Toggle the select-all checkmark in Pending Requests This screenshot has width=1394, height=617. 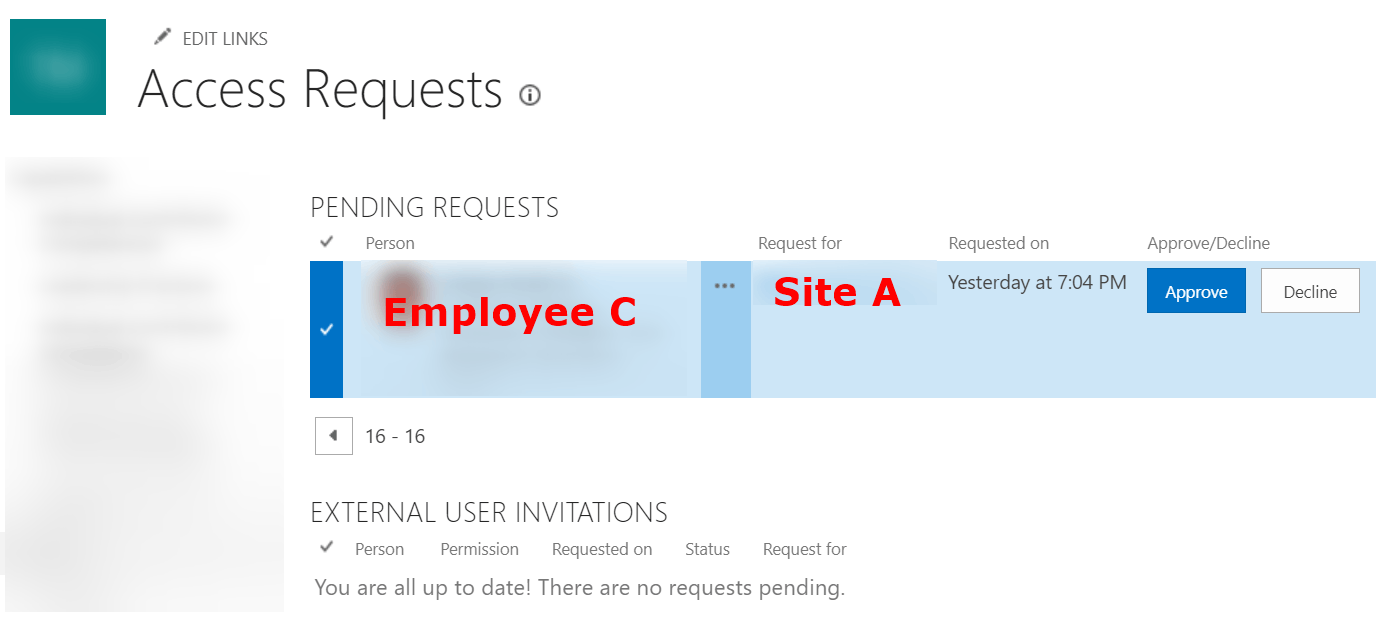tap(326, 242)
